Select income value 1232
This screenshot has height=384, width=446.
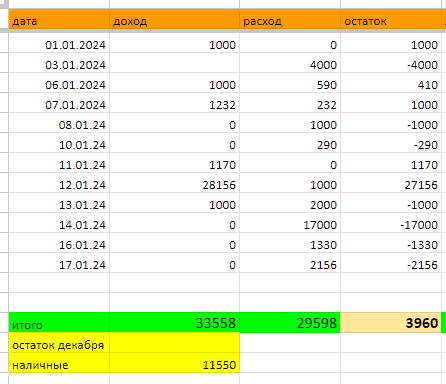coord(174,103)
